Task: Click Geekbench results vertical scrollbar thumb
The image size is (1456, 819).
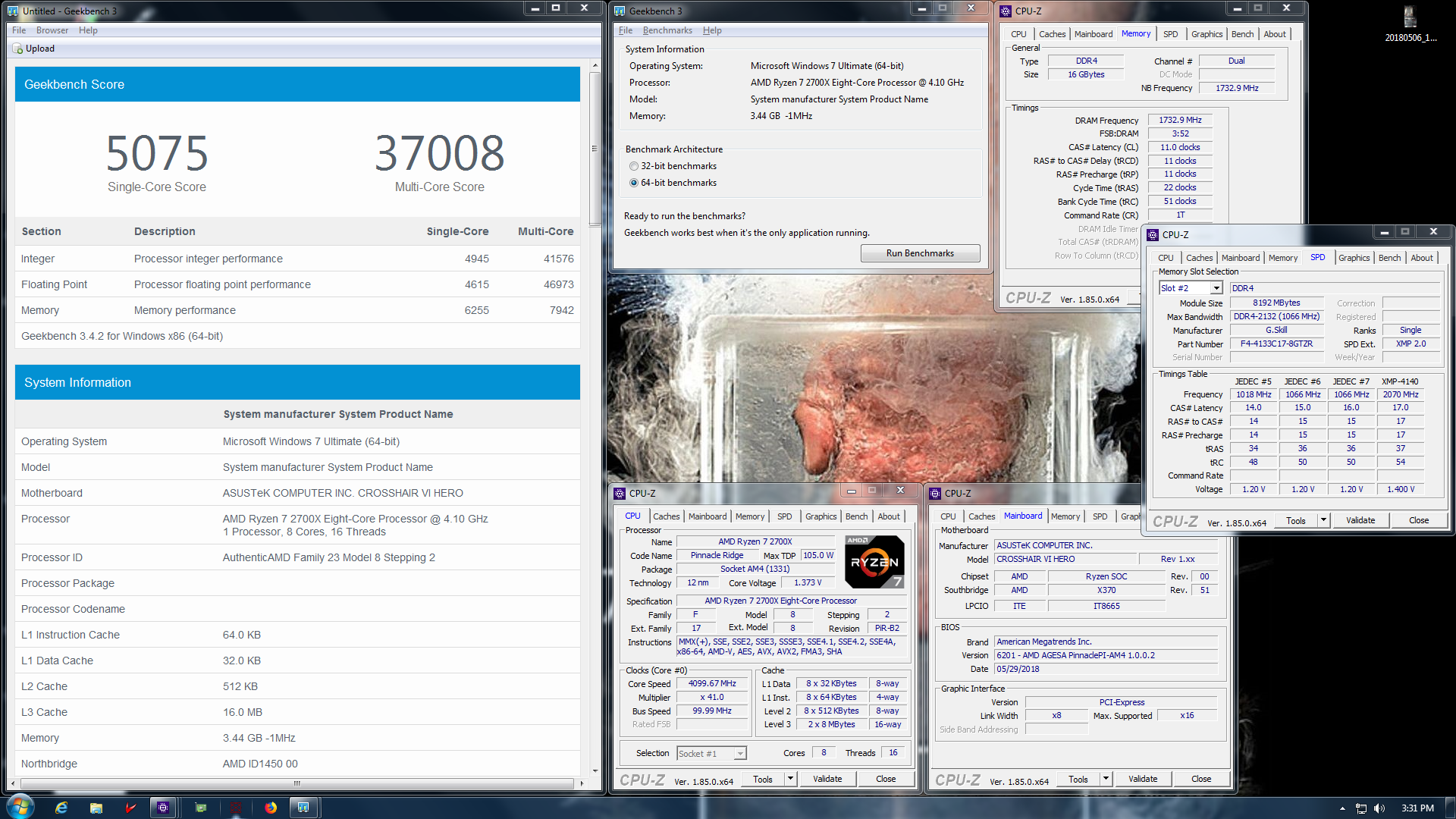Action: pyautogui.click(x=595, y=149)
